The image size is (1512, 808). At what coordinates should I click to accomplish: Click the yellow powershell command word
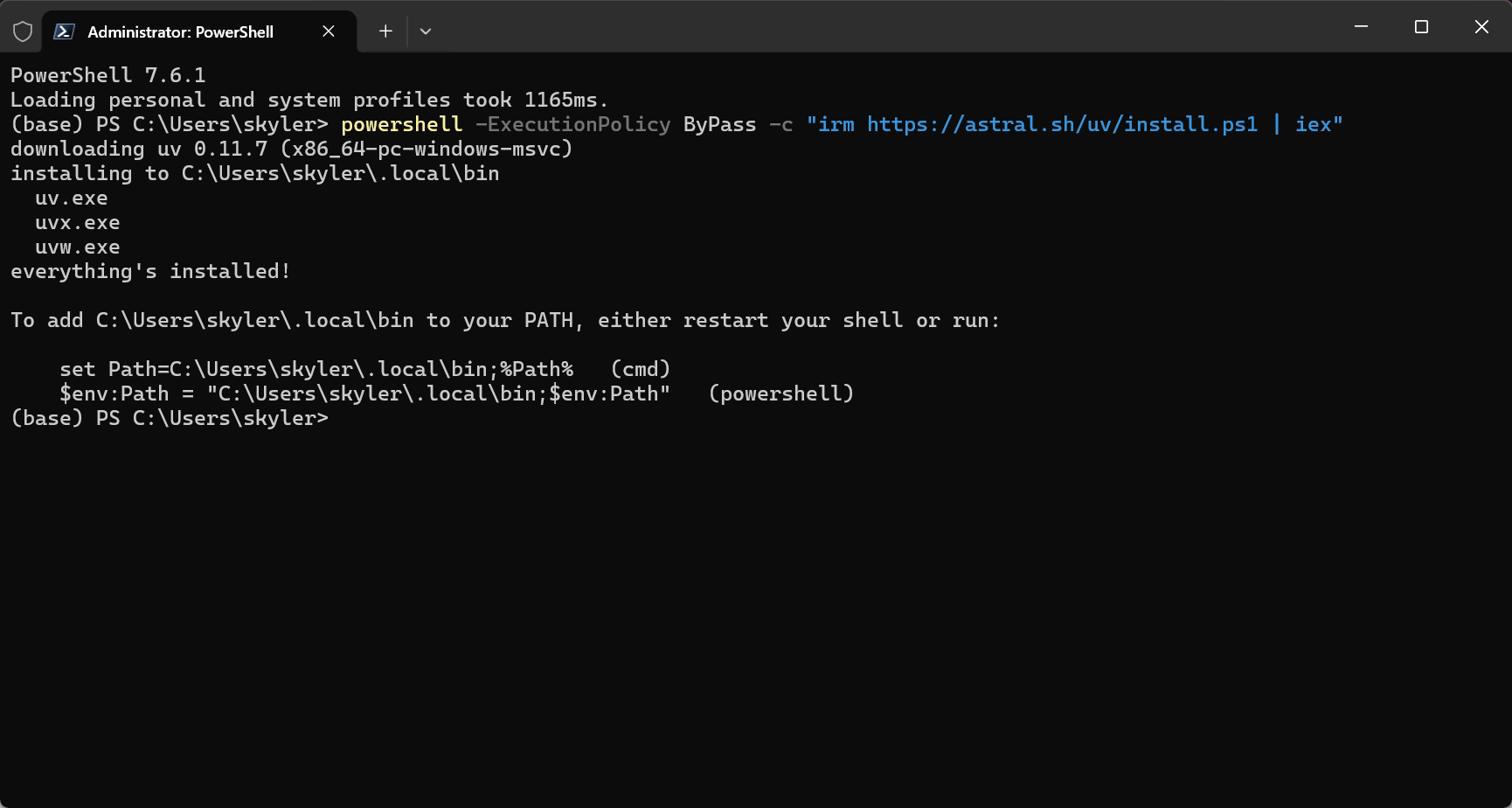tap(401, 125)
